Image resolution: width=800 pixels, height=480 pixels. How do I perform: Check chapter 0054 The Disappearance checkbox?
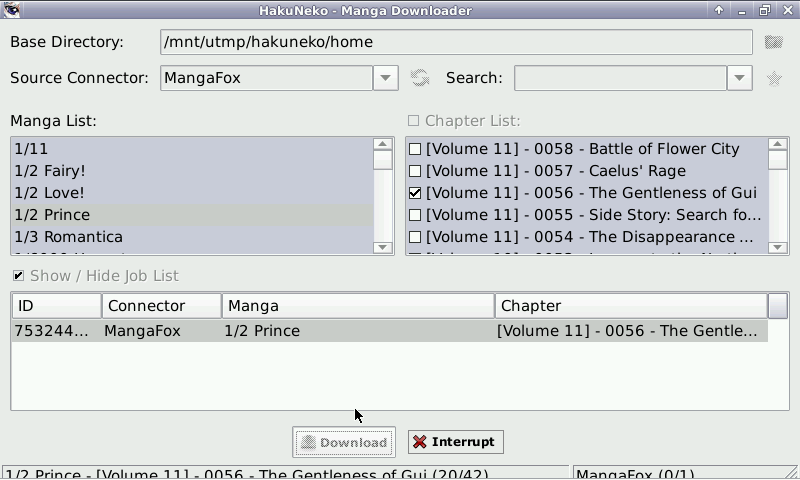[x=415, y=237]
